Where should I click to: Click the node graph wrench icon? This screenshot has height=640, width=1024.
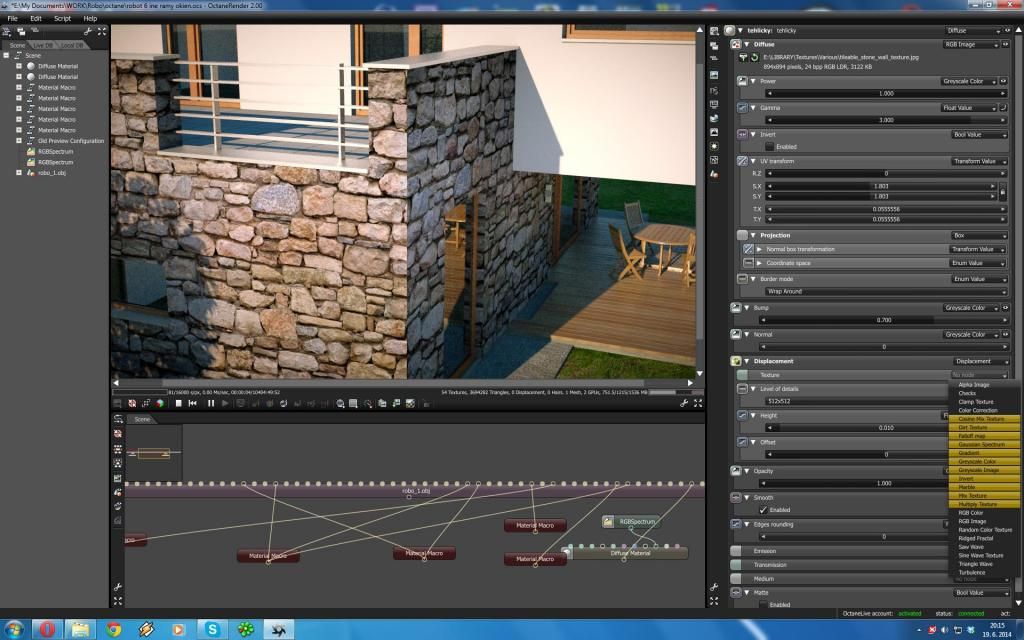coord(118,587)
